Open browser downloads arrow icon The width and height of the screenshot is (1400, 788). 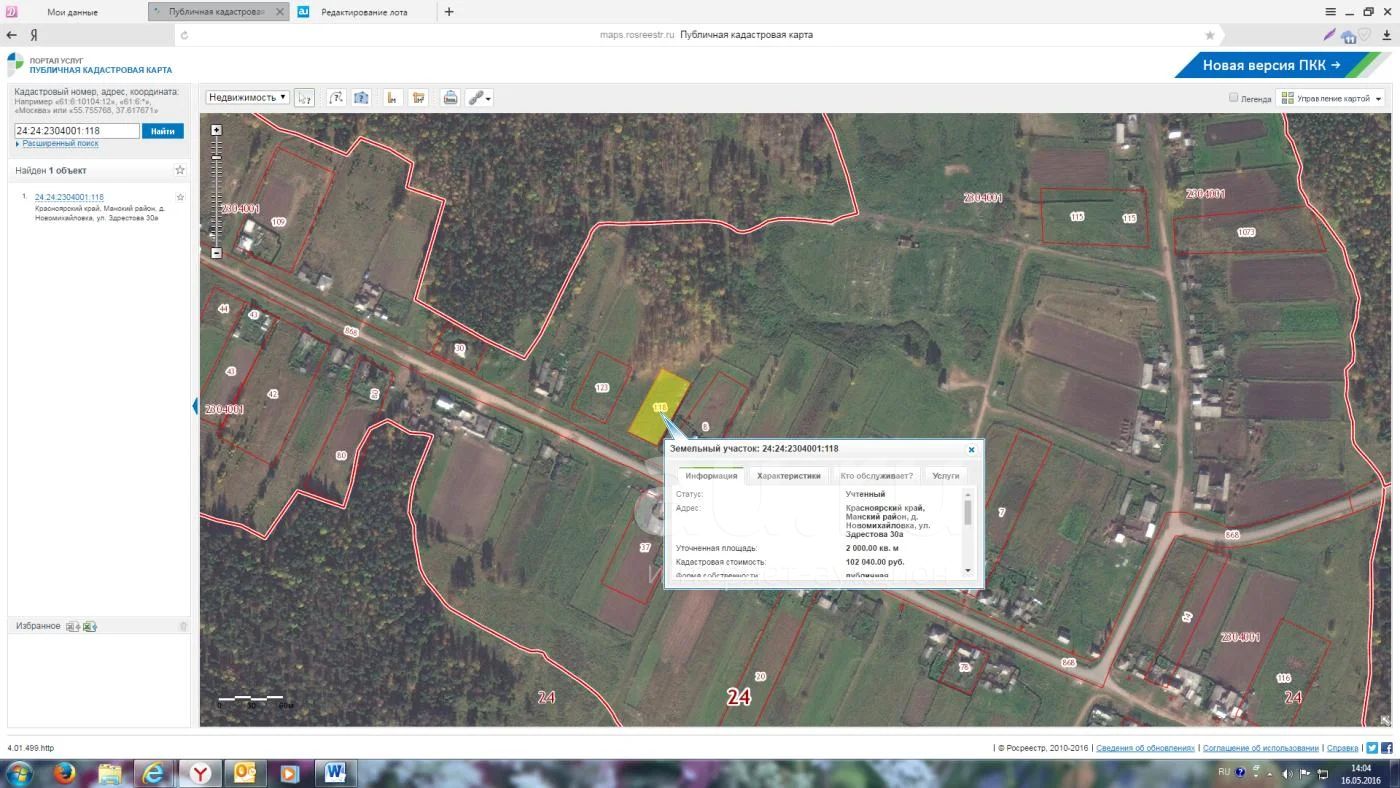coord(1386,35)
